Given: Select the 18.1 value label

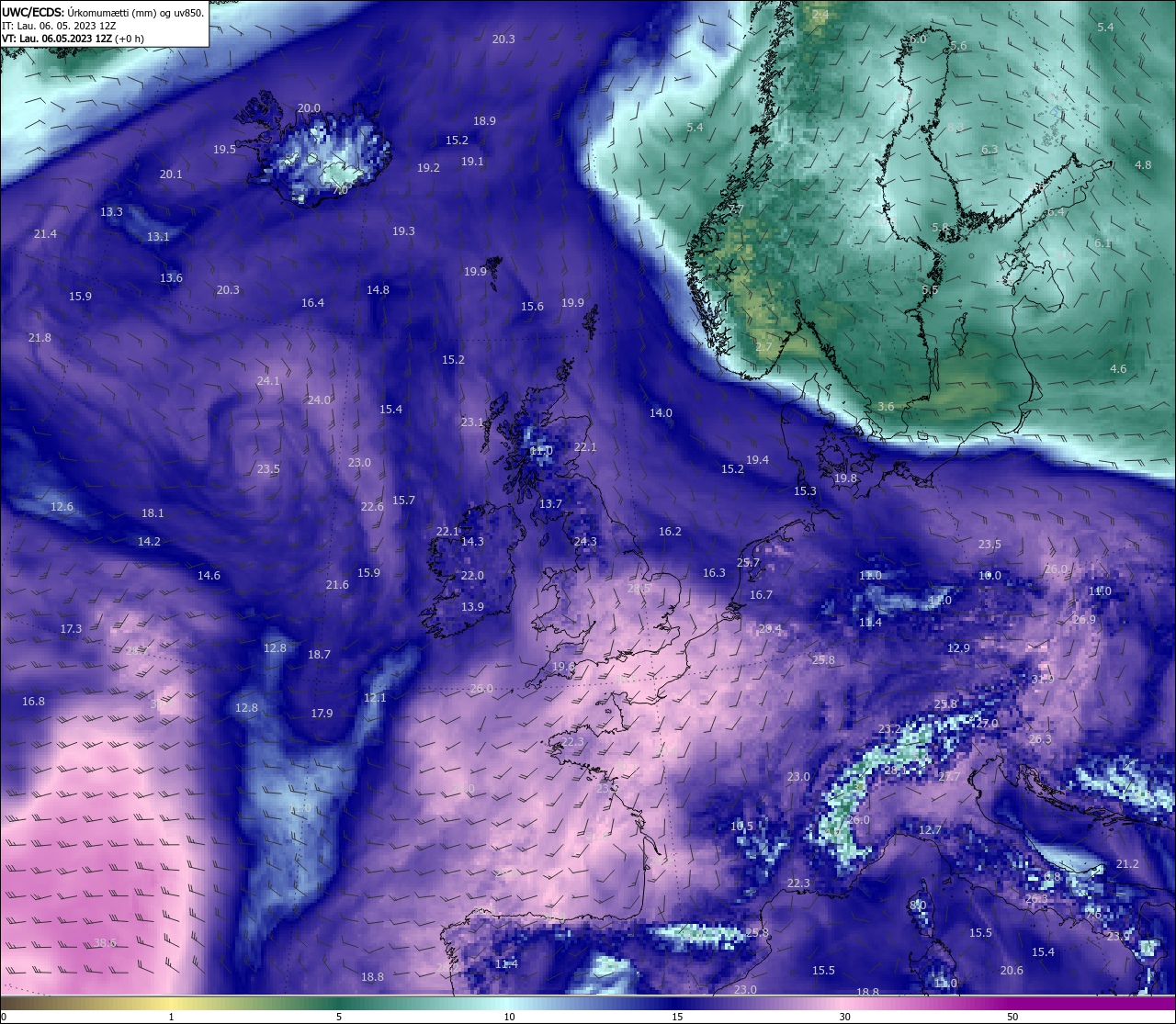Looking at the screenshot, I should pos(153,512).
